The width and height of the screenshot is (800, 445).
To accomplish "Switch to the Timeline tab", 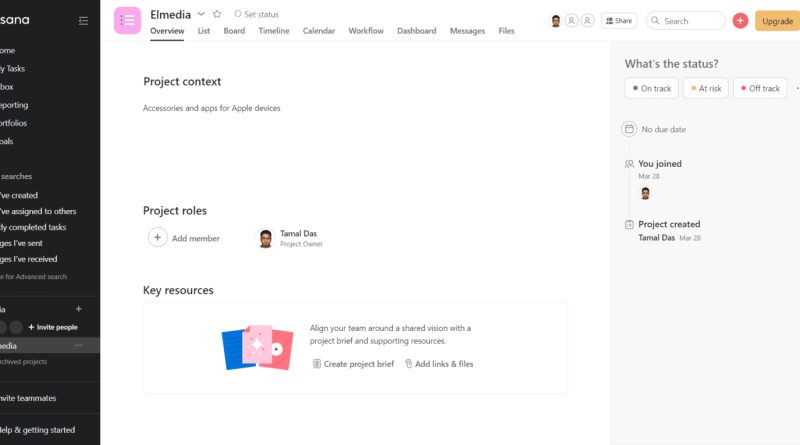I will coord(273,31).
